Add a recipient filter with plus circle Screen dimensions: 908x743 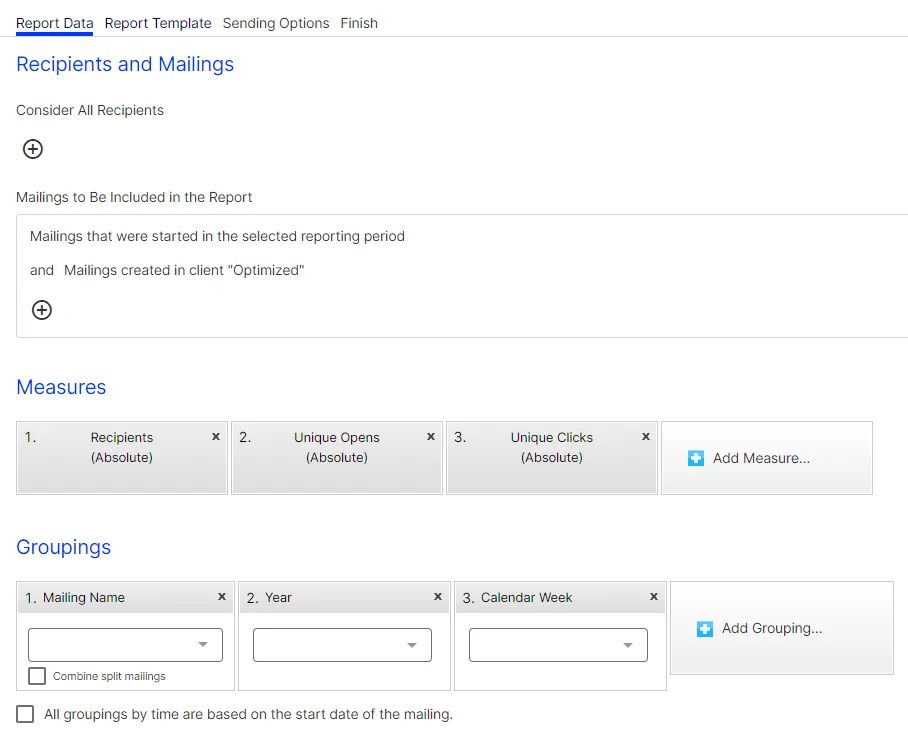click(32, 149)
